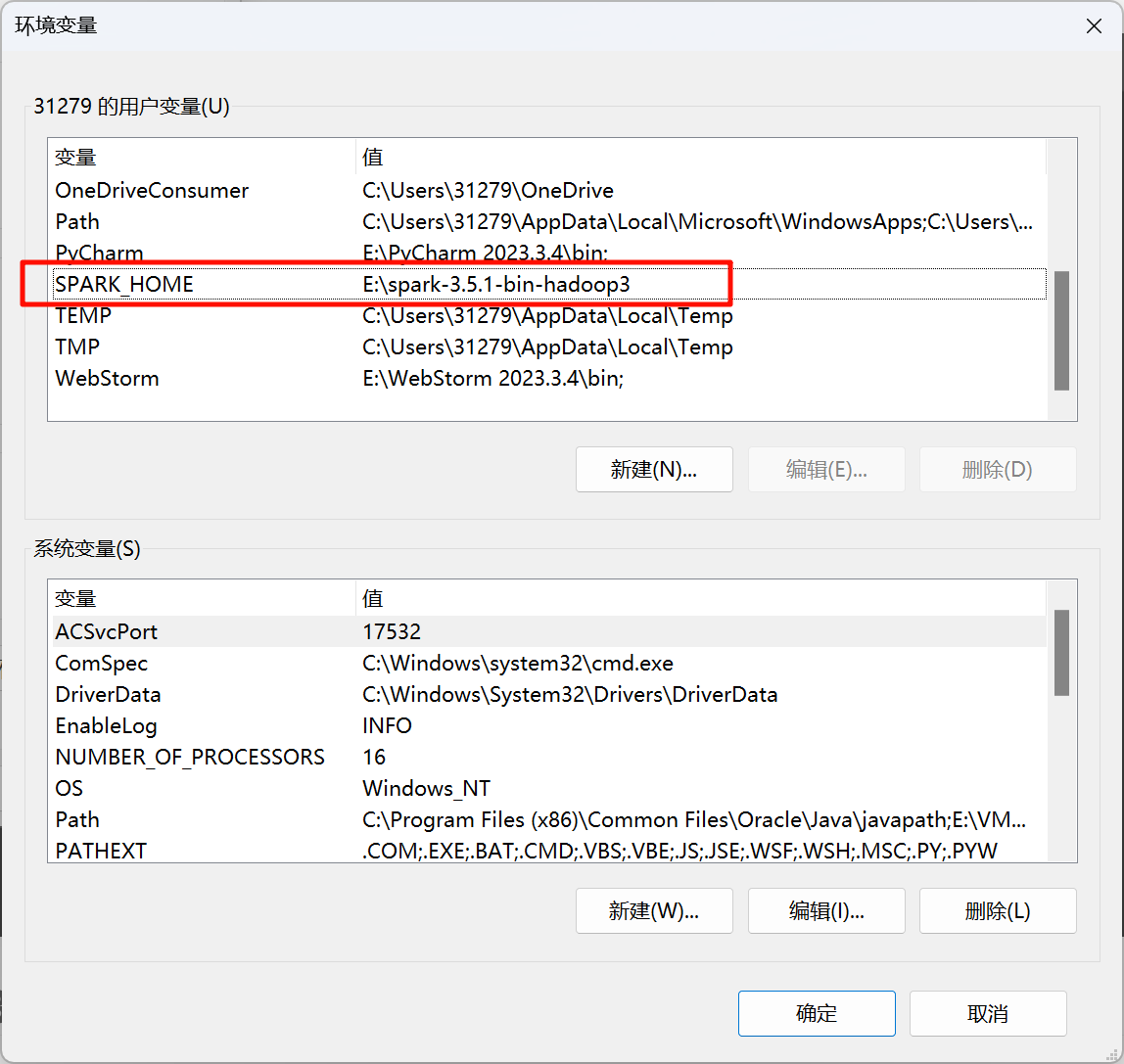The height and width of the screenshot is (1064, 1124).
Task: Select the ACSvcPort system variable
Action: pyautogui.click(x=106, y=631)
